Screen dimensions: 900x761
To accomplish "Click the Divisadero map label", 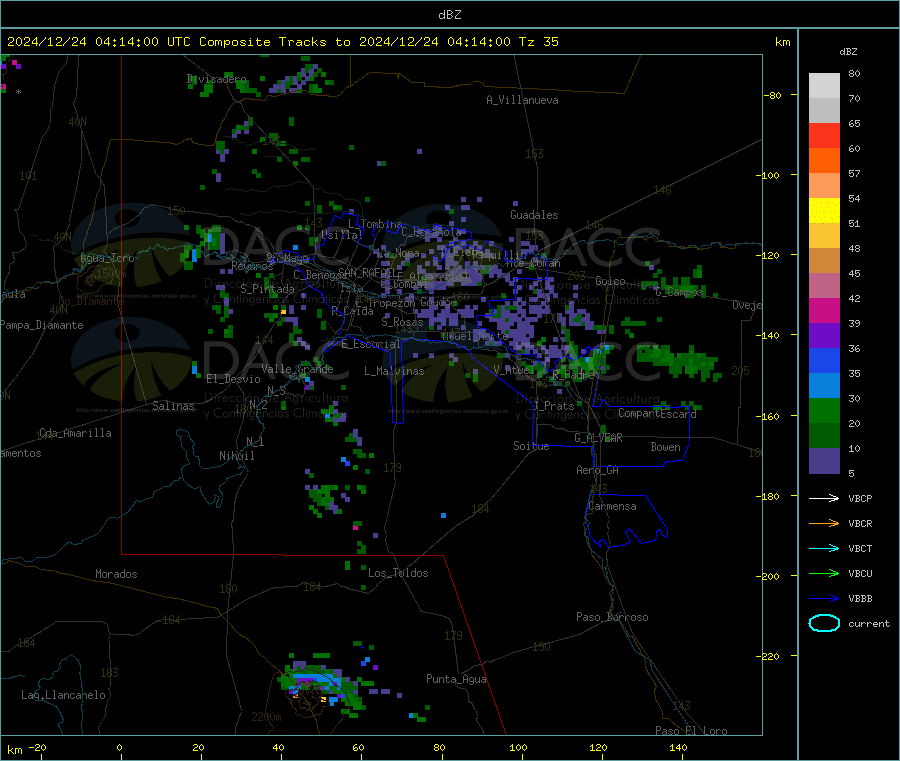I will (216, 79).
